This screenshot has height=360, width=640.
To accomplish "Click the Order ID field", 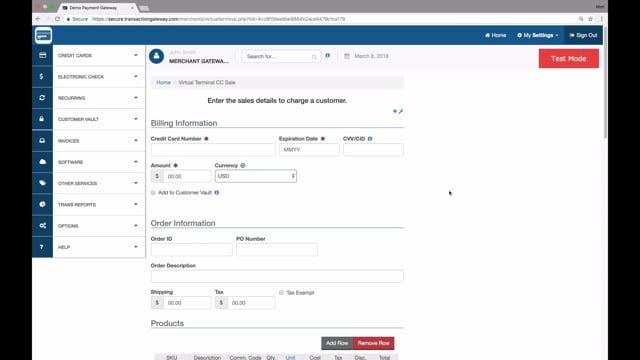I will (x=191, y=249).
